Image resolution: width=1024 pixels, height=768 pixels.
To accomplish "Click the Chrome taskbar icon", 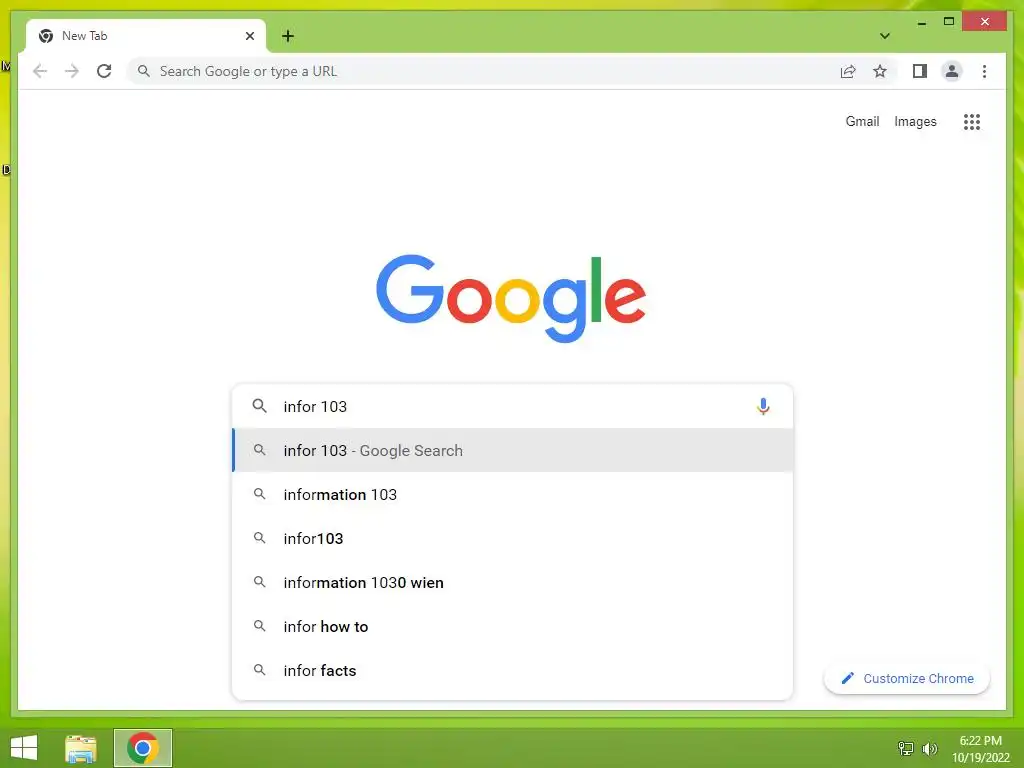I will tap(143, 748).
